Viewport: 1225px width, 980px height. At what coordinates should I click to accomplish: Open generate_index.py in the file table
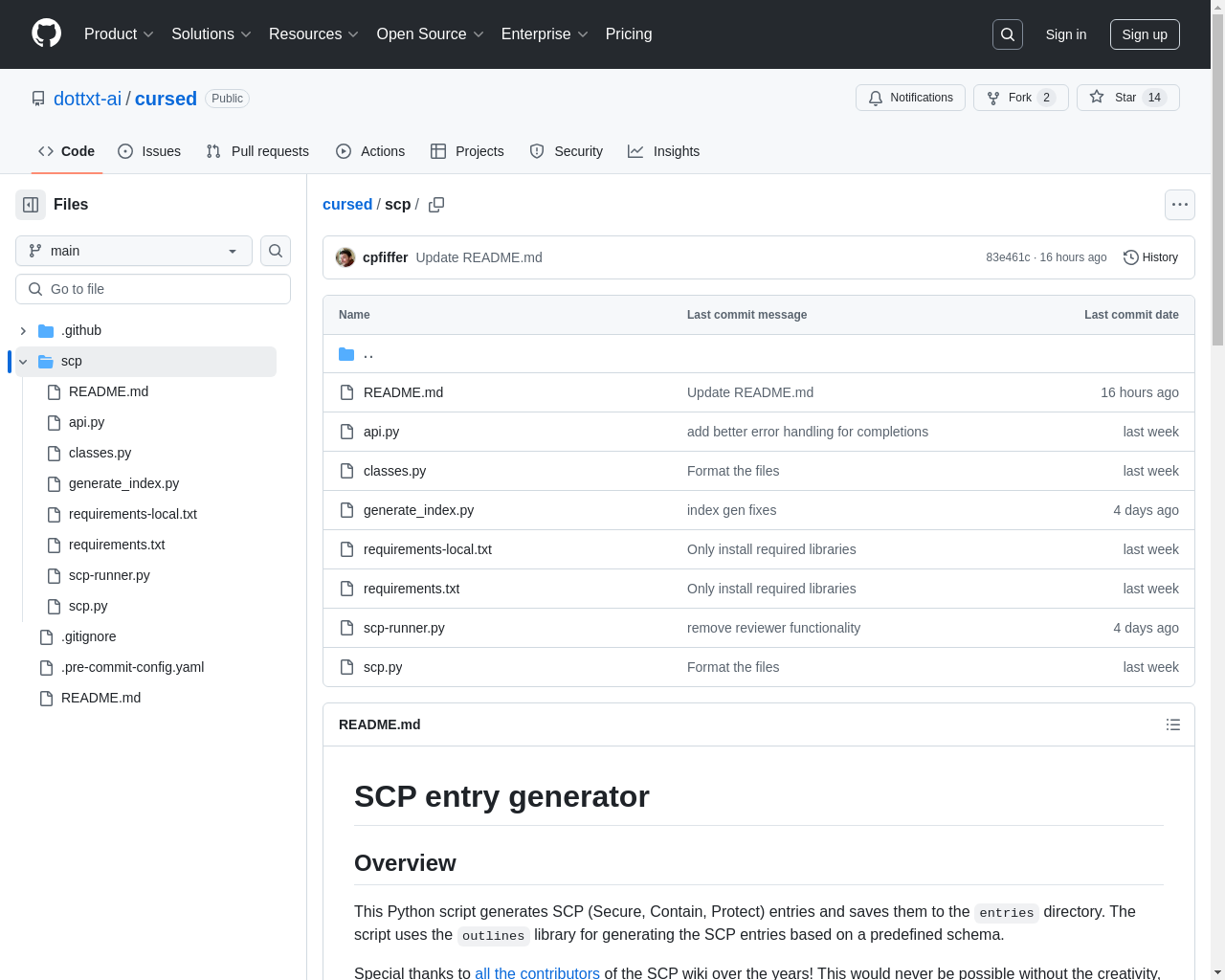click(x=418, y=510)
